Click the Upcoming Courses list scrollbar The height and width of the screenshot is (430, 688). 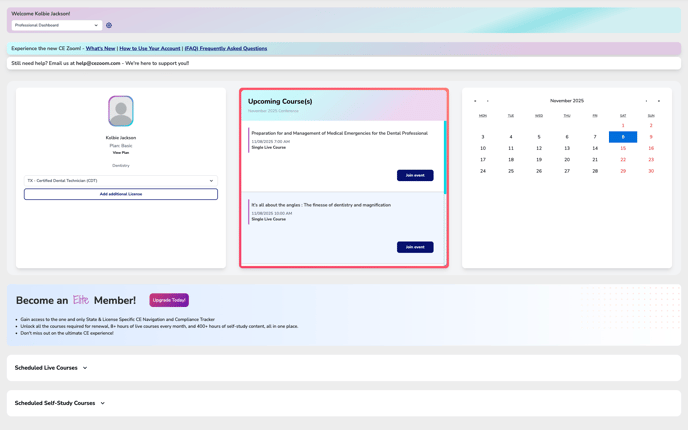click(x=445, y=158)
